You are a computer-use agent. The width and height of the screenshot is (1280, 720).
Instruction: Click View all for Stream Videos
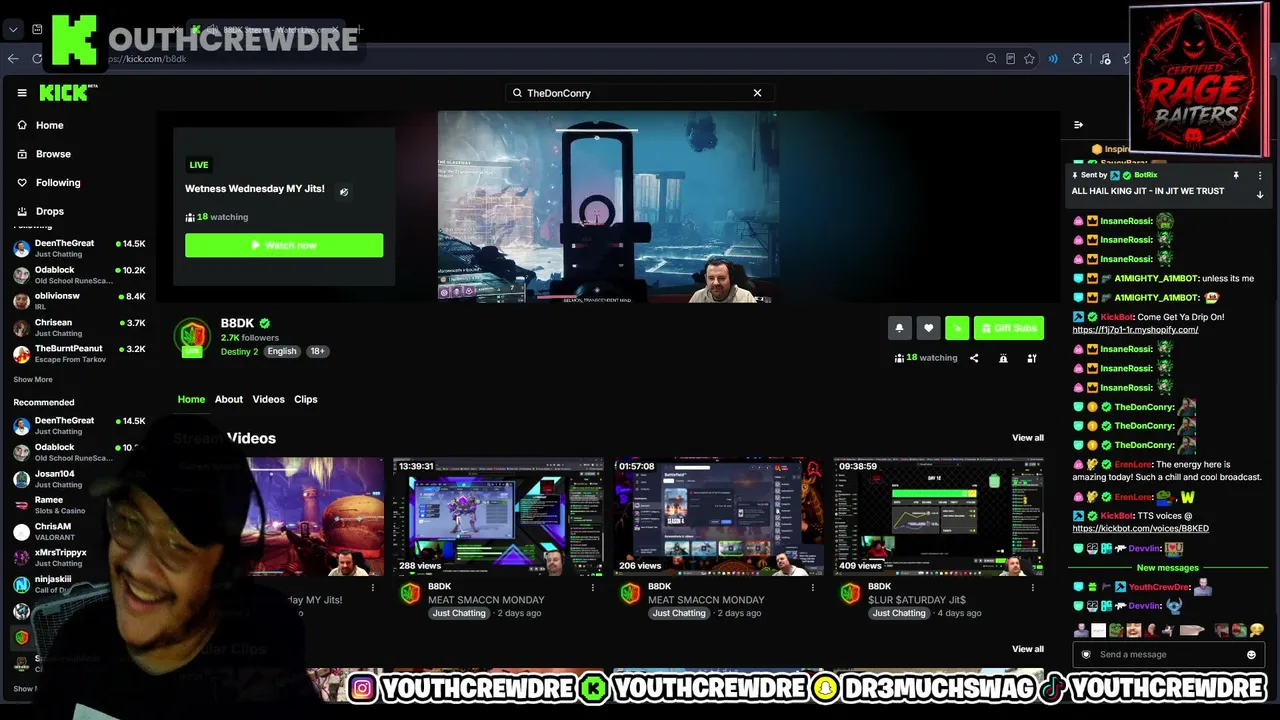[x=1028, y=438]
